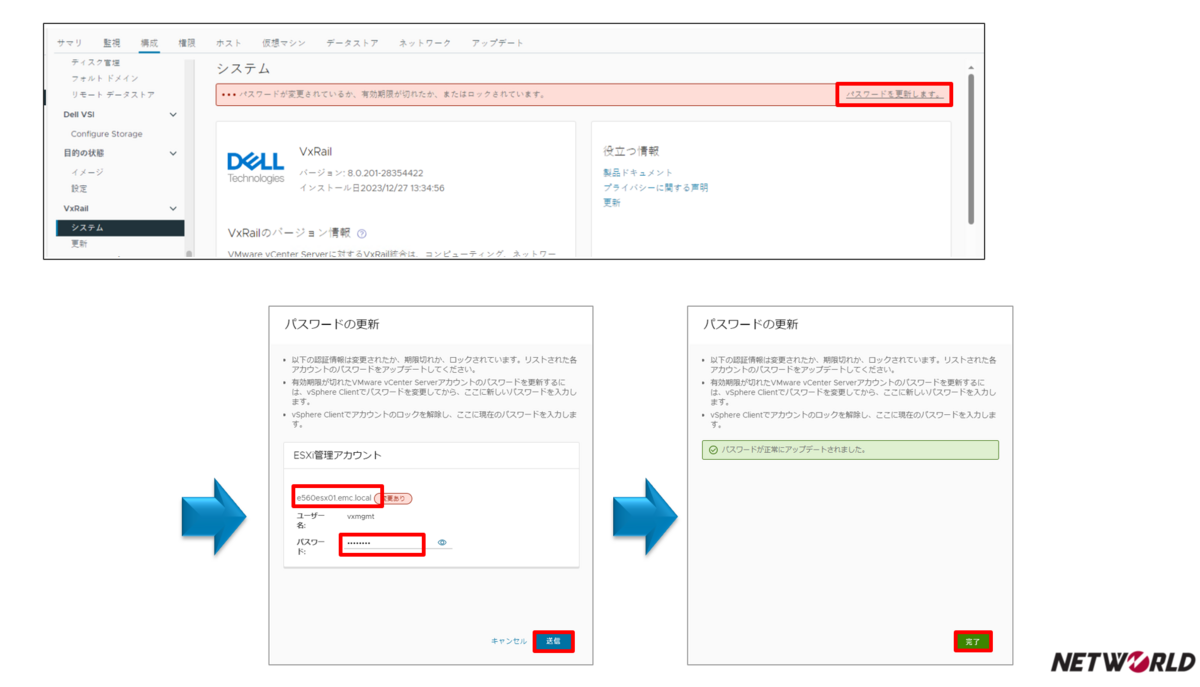Image resolution: width=1200 pixels, height=687 pixels.
Task: Click the vxmgmt user name value
Action: [x=360, y=517]
